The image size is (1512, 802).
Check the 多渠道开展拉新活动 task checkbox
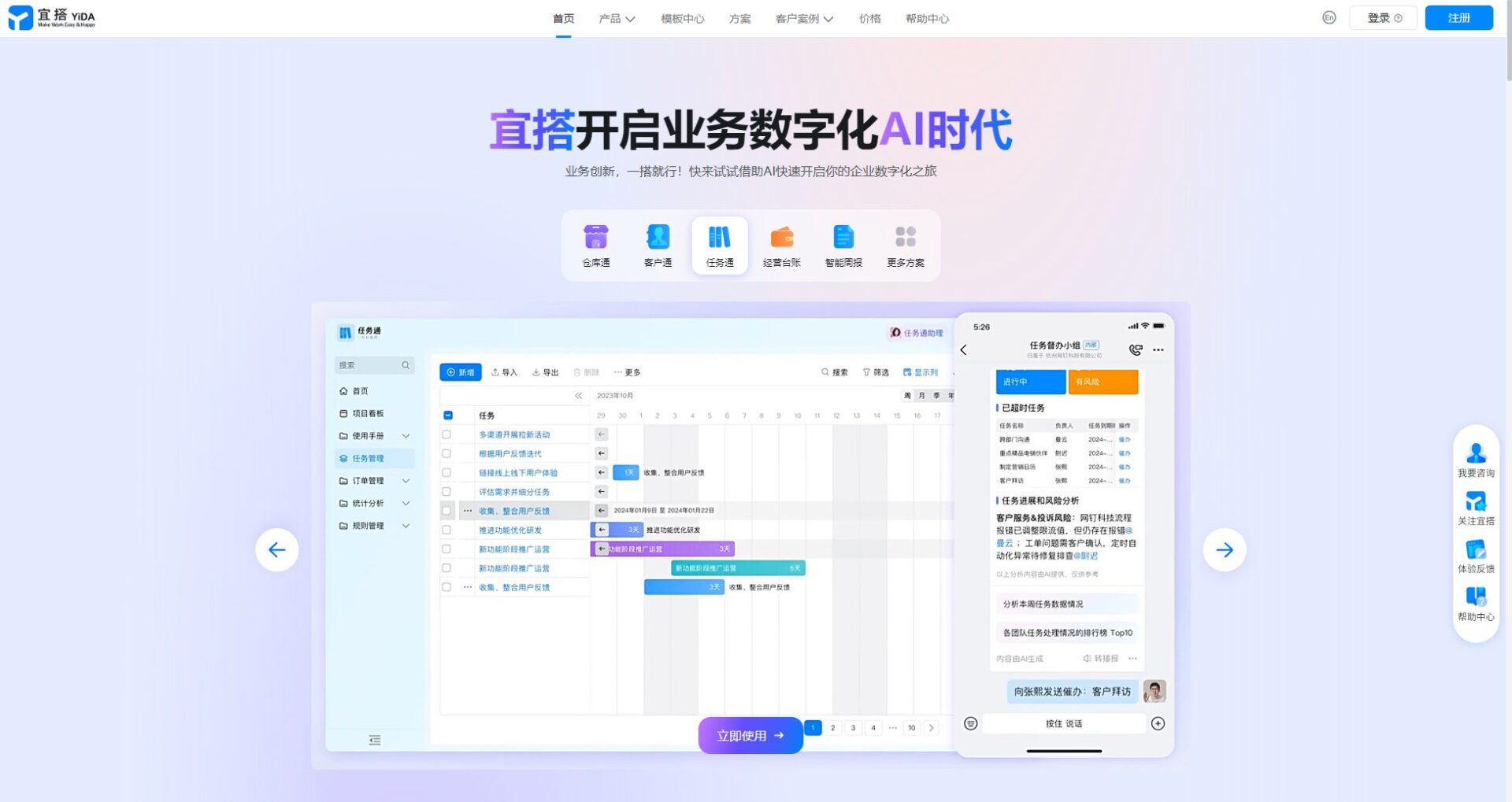(448, 434)
